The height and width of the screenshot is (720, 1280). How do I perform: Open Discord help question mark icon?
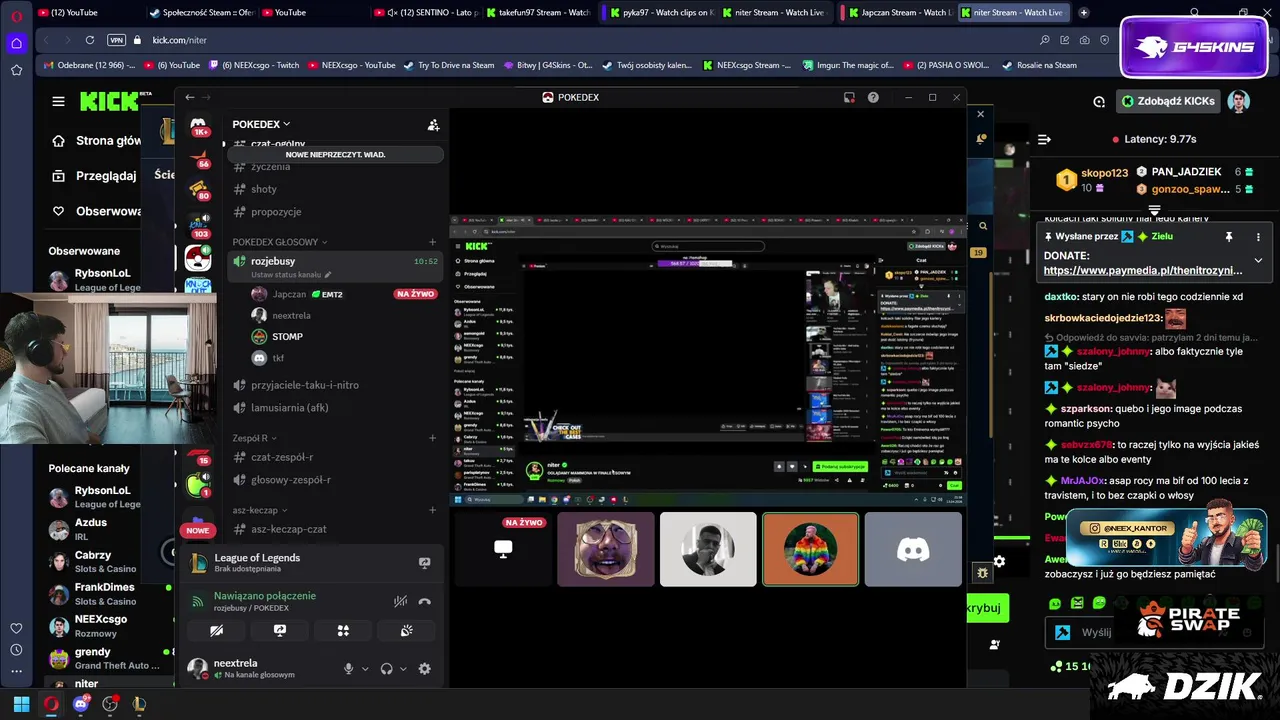pyautogui.click(x=873, y=97)
